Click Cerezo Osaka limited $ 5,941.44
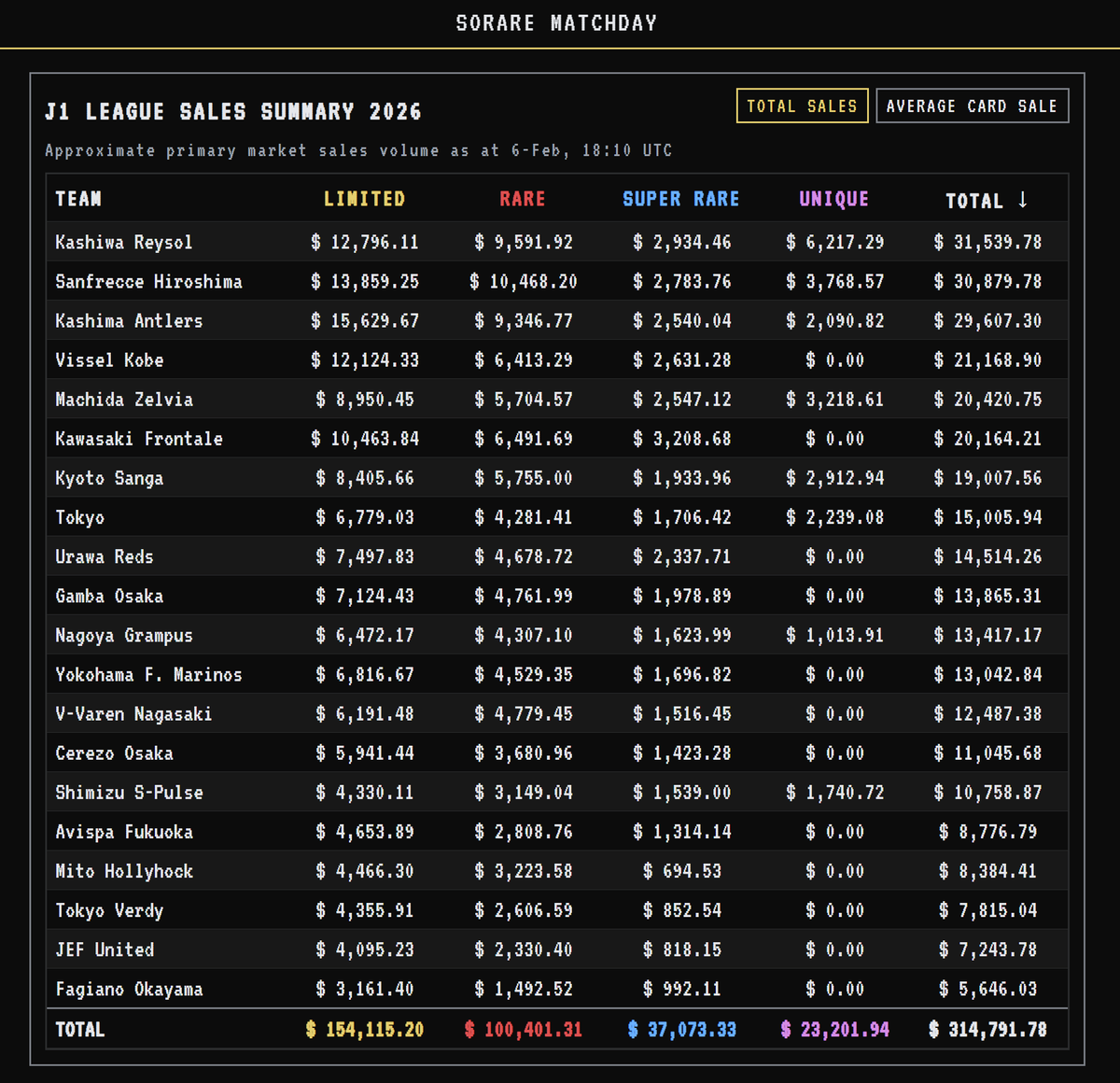1120x1083 pixels. pyautogui.click(x=365, y=752)
